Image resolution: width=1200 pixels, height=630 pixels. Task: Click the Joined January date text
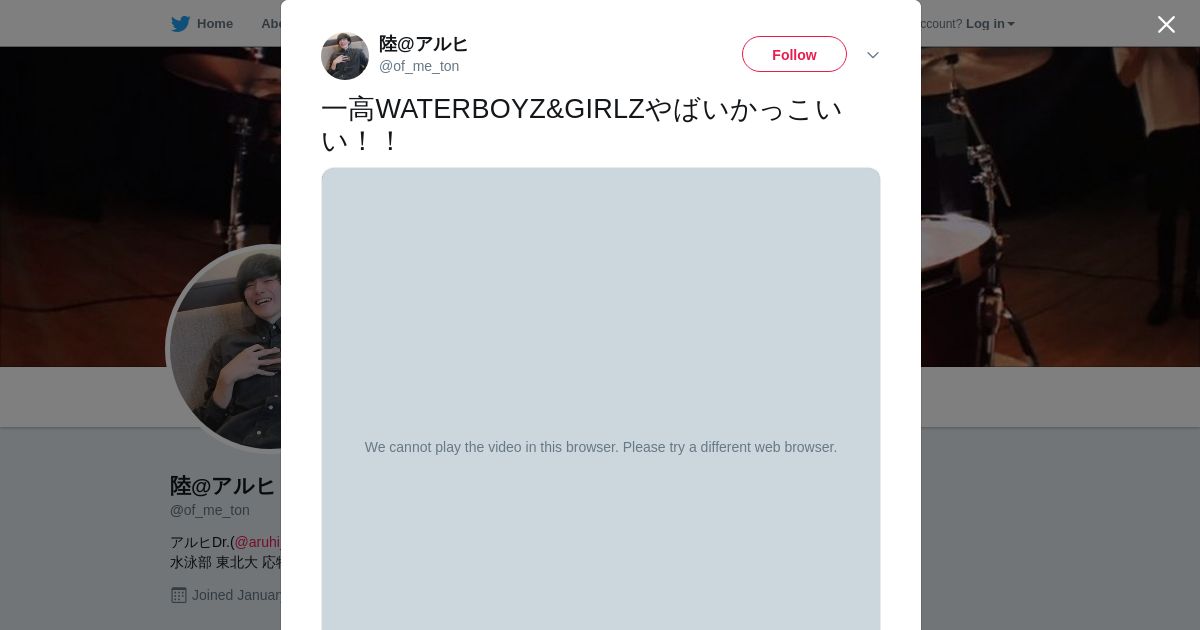[x=236, y=595]
